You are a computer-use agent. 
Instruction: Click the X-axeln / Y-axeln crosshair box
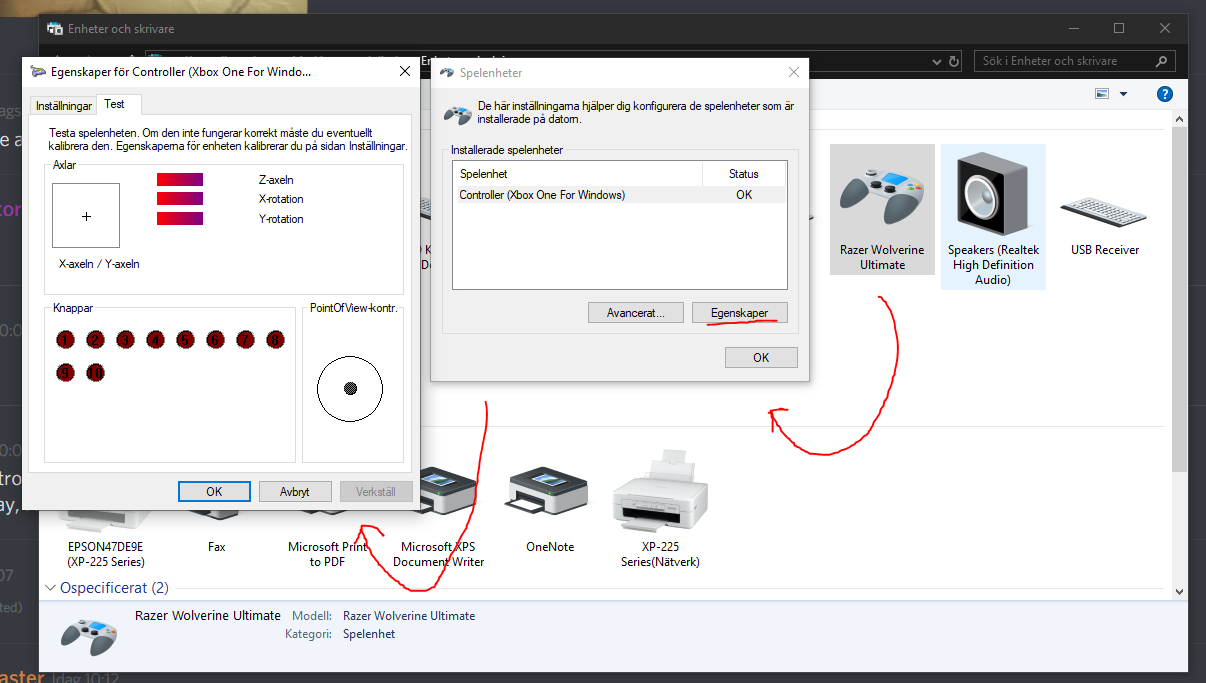pyautogui.click(x=86, y=216)
